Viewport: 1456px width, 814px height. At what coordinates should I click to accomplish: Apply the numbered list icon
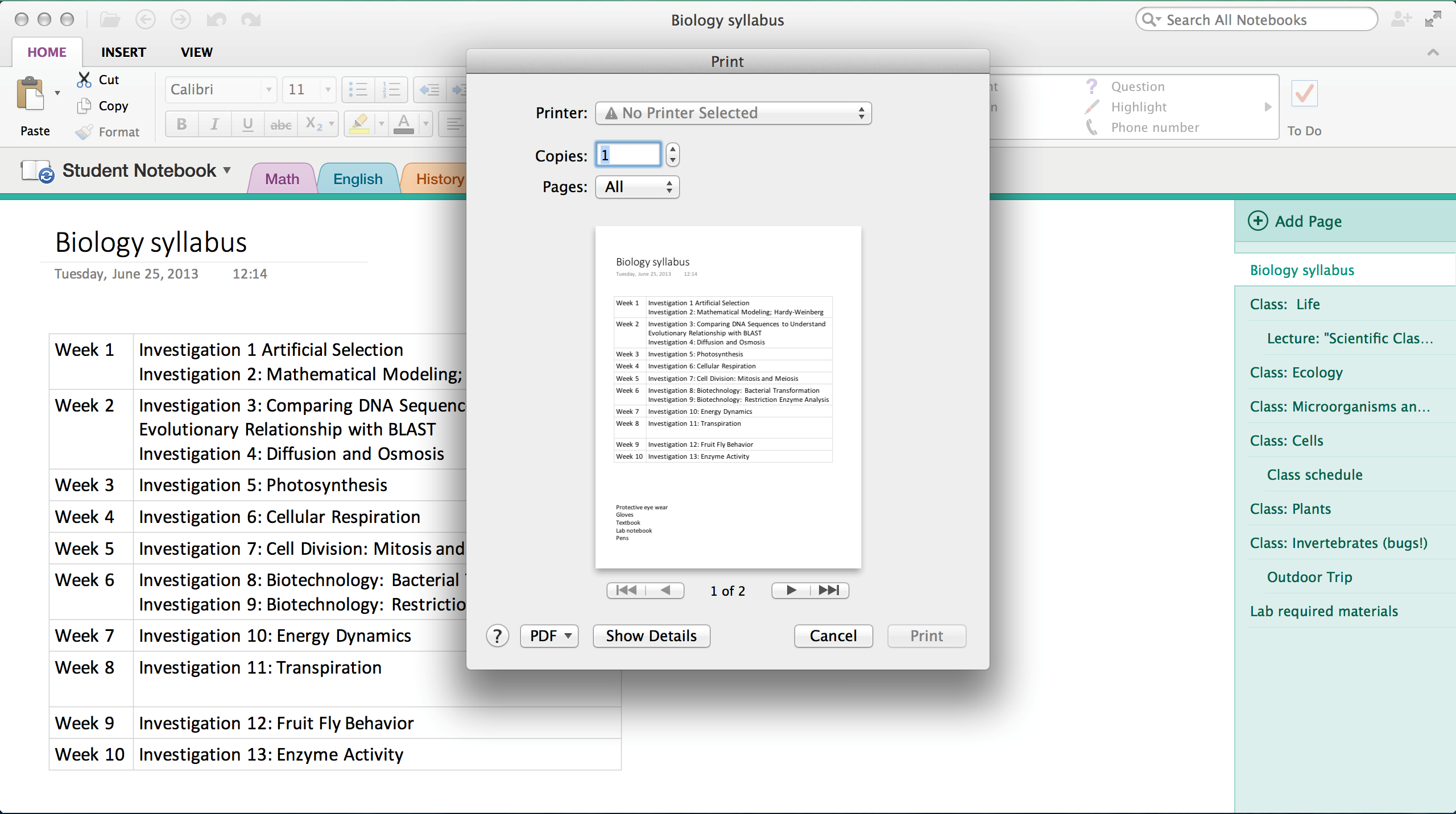[x=391, y=90]
